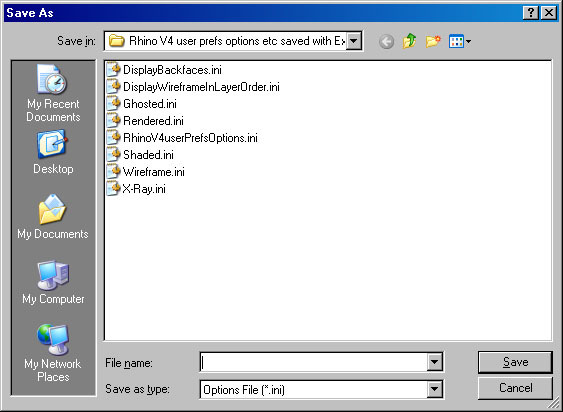Browse My Network Places
Viewport: 563px width, 412px height.
pos(53,353)
